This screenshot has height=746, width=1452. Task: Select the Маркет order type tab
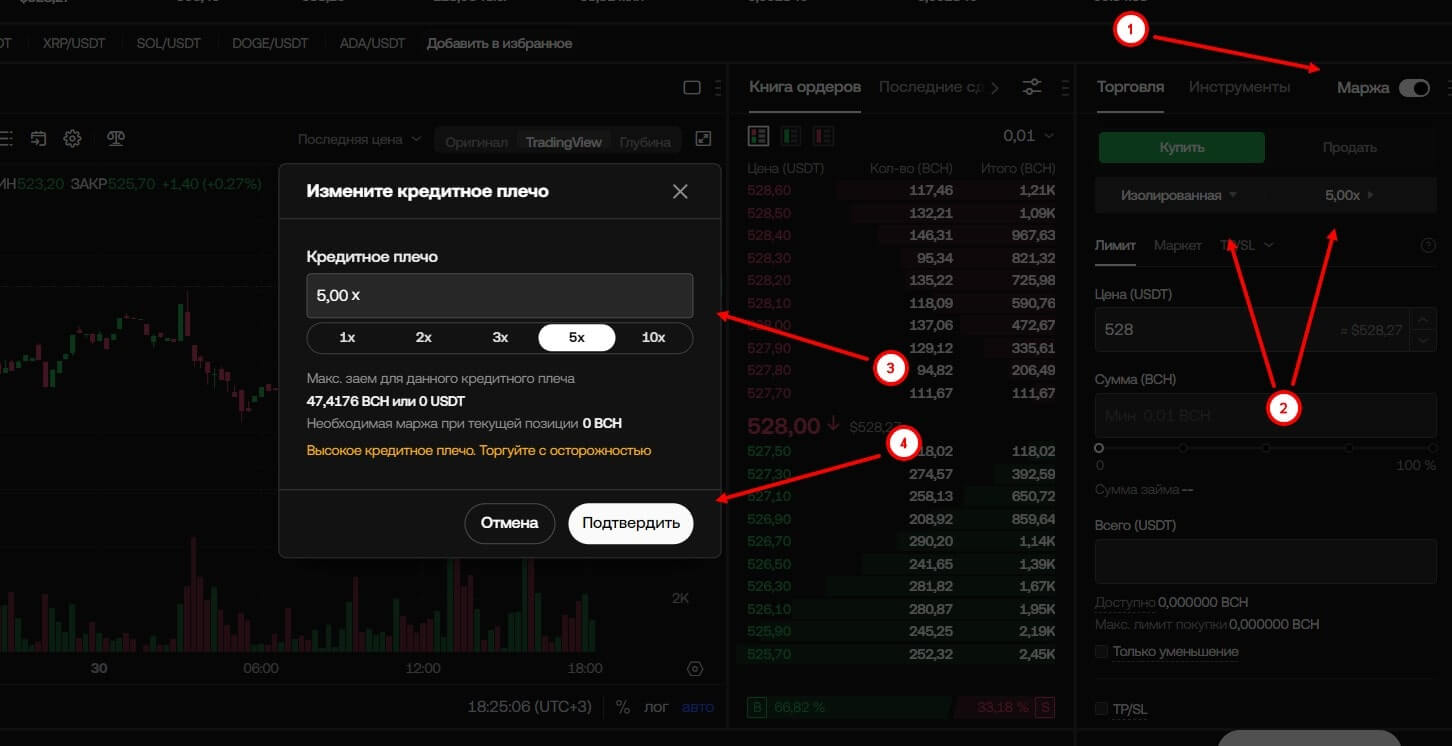point(1177,245)
